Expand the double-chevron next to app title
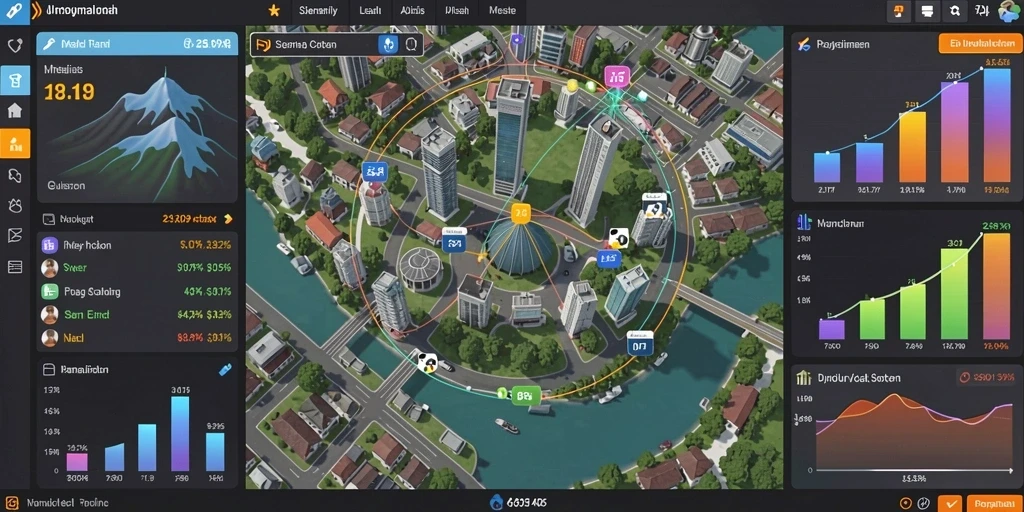The height and width of the screenshot is (512, 1024). click(x=36, y=10)
